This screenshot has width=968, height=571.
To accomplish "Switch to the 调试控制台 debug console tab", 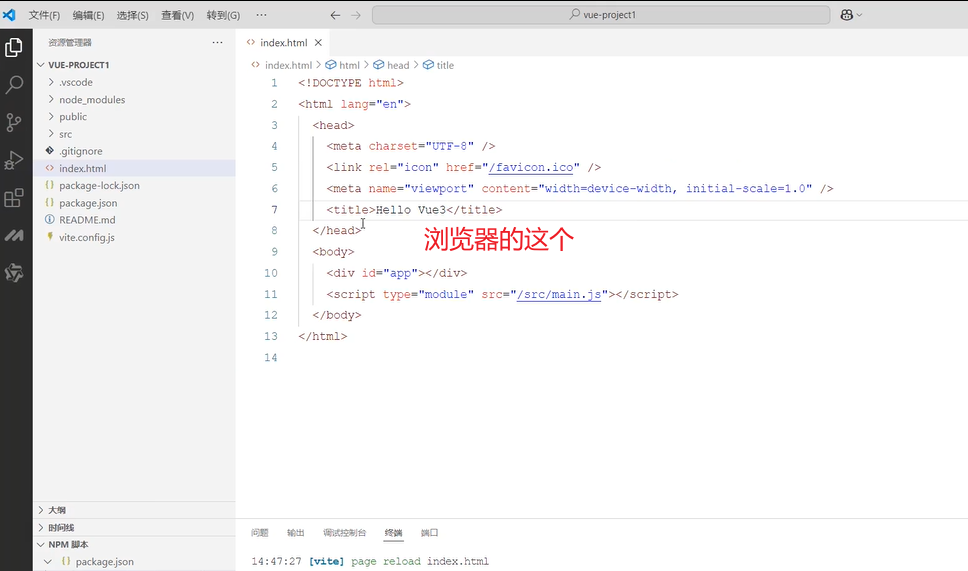I will point(344,533).
